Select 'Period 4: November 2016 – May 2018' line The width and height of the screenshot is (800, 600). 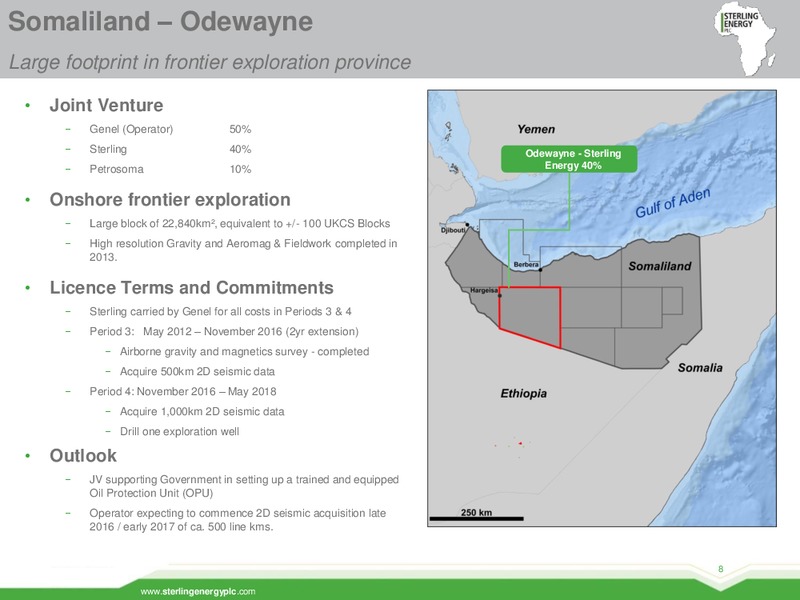click(x=183, y=391)
